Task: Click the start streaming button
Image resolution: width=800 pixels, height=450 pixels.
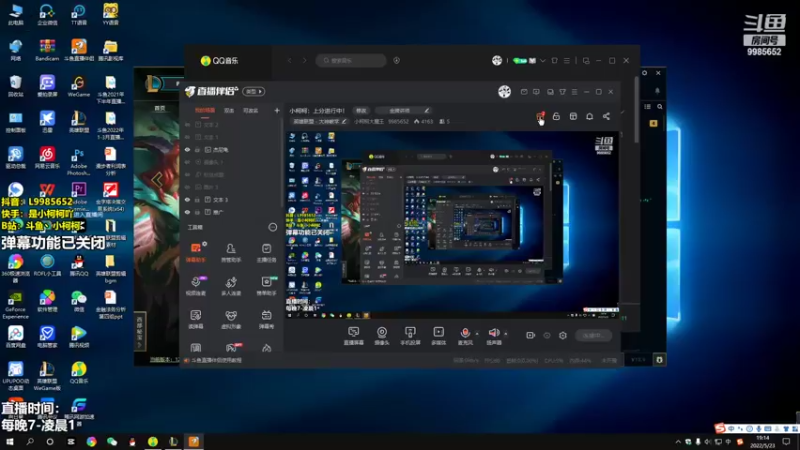Action: (x=593, y=335)
